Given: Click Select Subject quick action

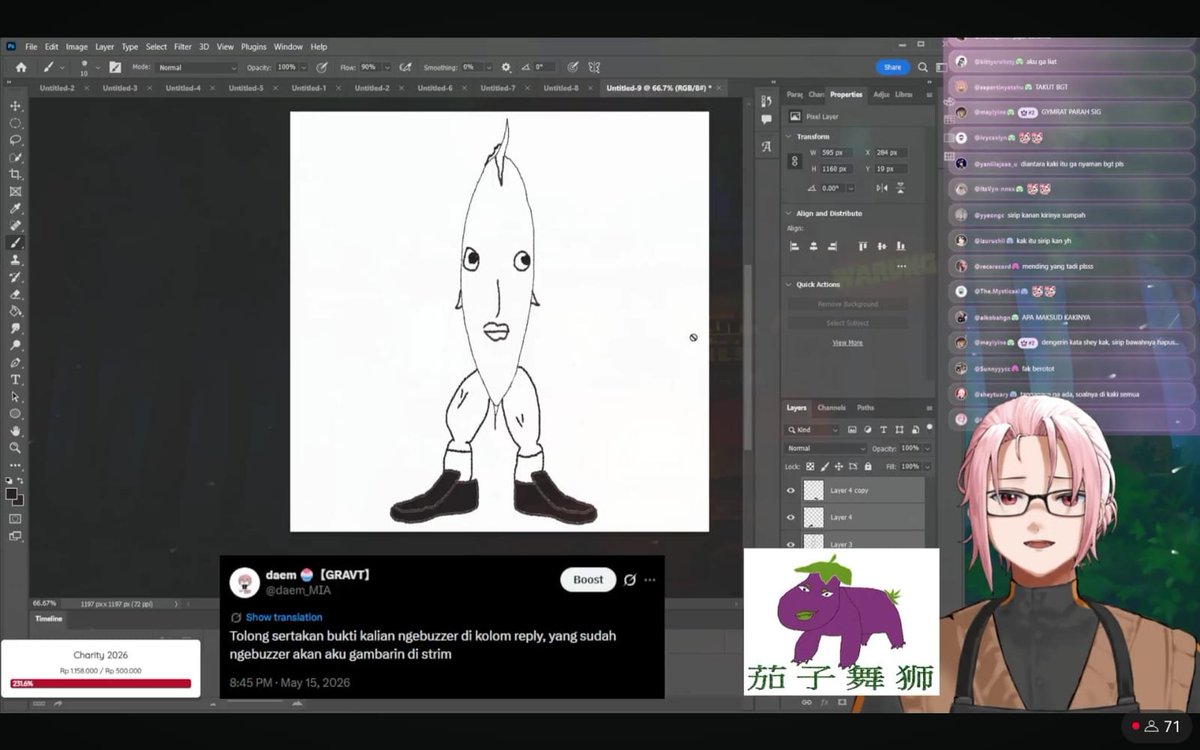Looking at the screenshot, I should [x=848, y=323].
